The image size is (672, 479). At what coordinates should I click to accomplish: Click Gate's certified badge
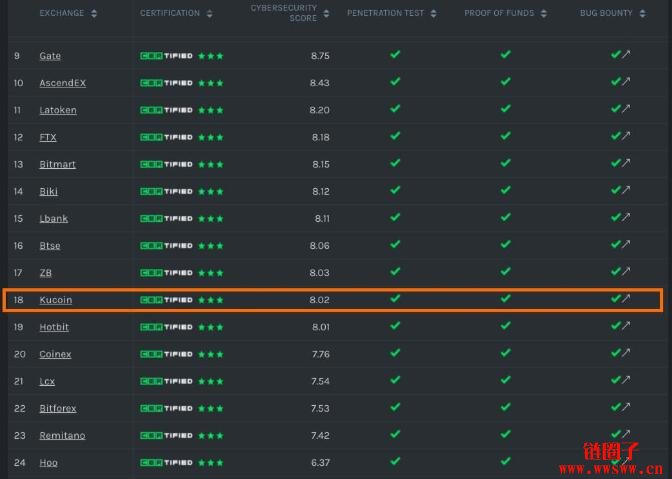click(x=166, y=56)
